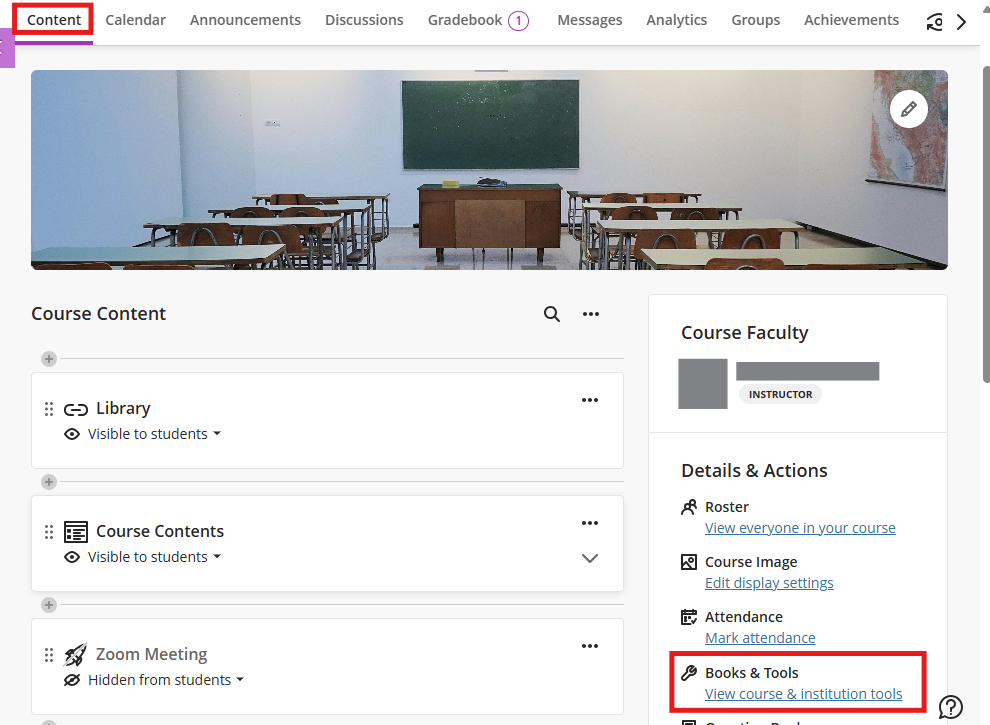This screenshot has height=725, width=990.
Task: Open the Achievements tab
Action: 851,20
